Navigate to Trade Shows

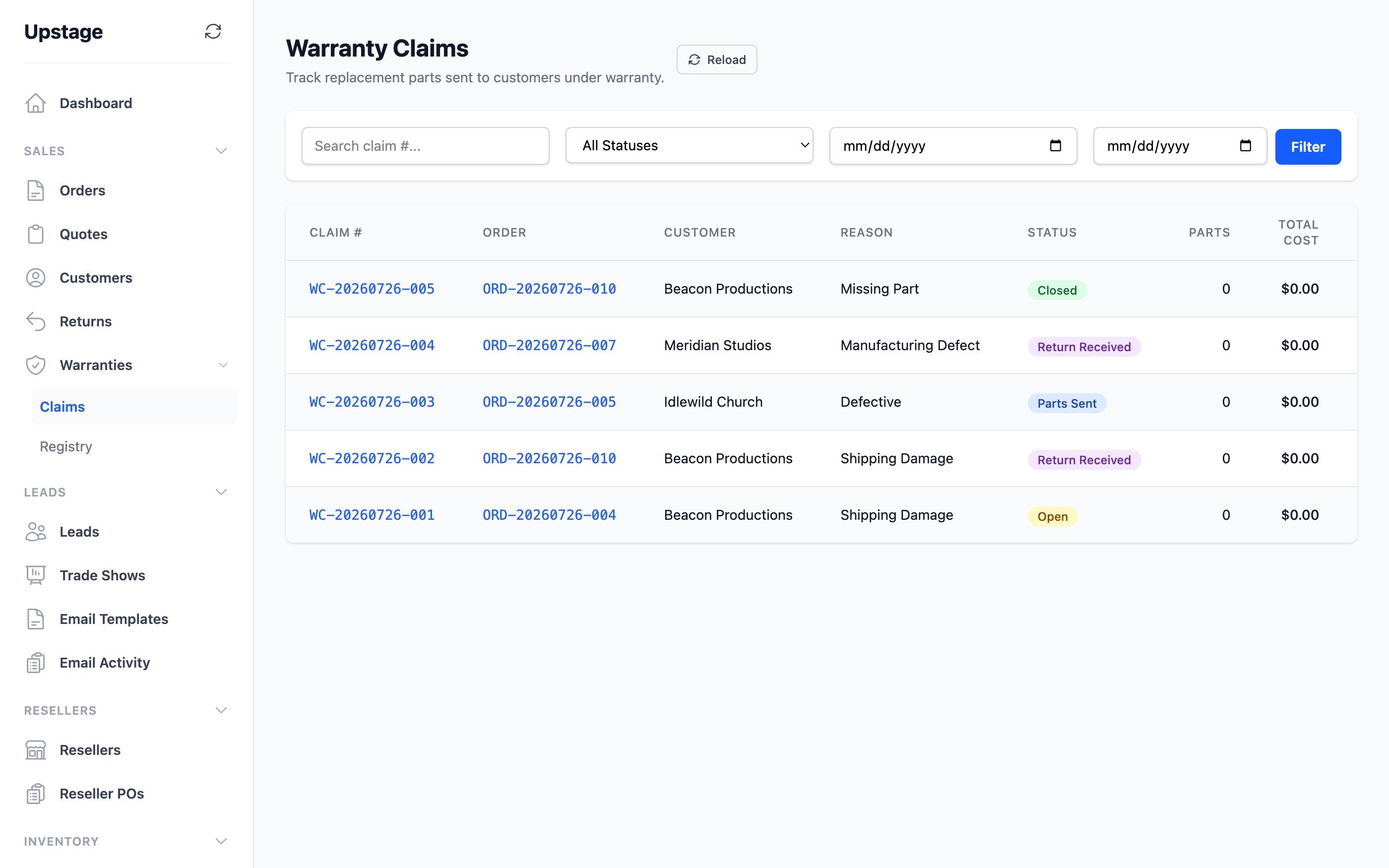point(102,575)
